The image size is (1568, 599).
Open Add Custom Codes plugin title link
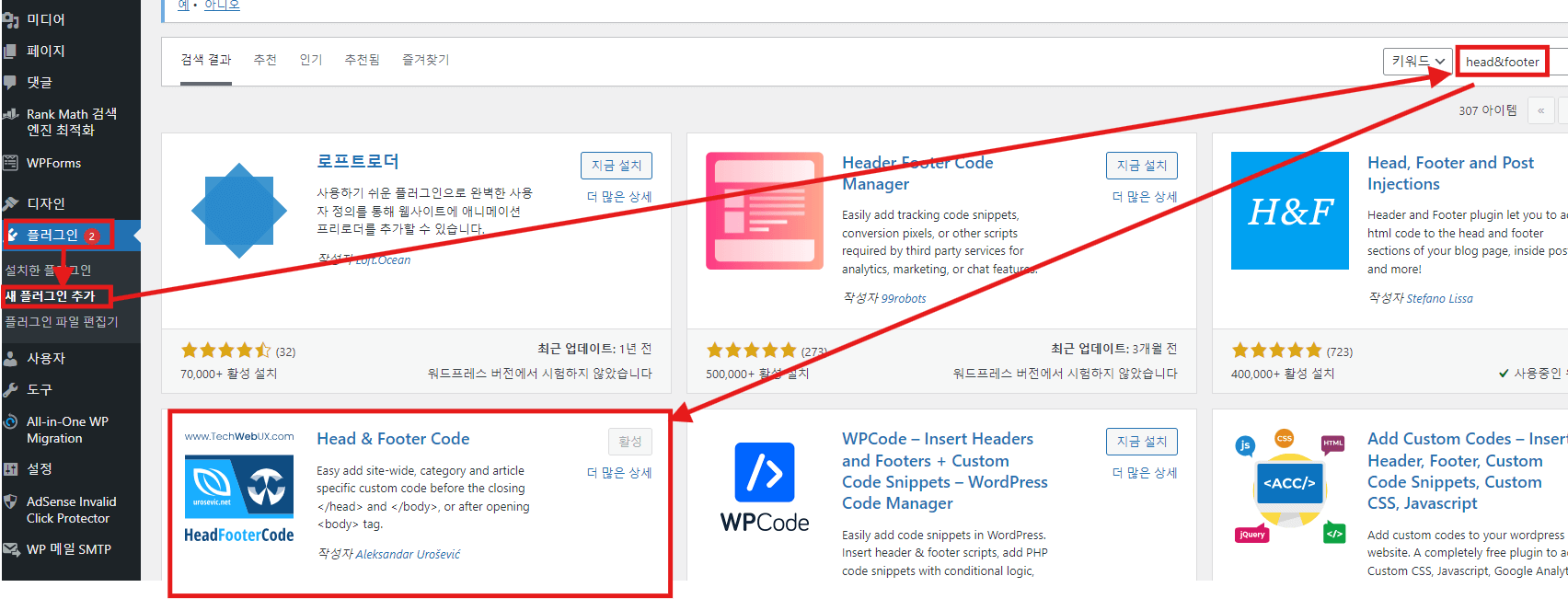click(x=1467, y=471)
